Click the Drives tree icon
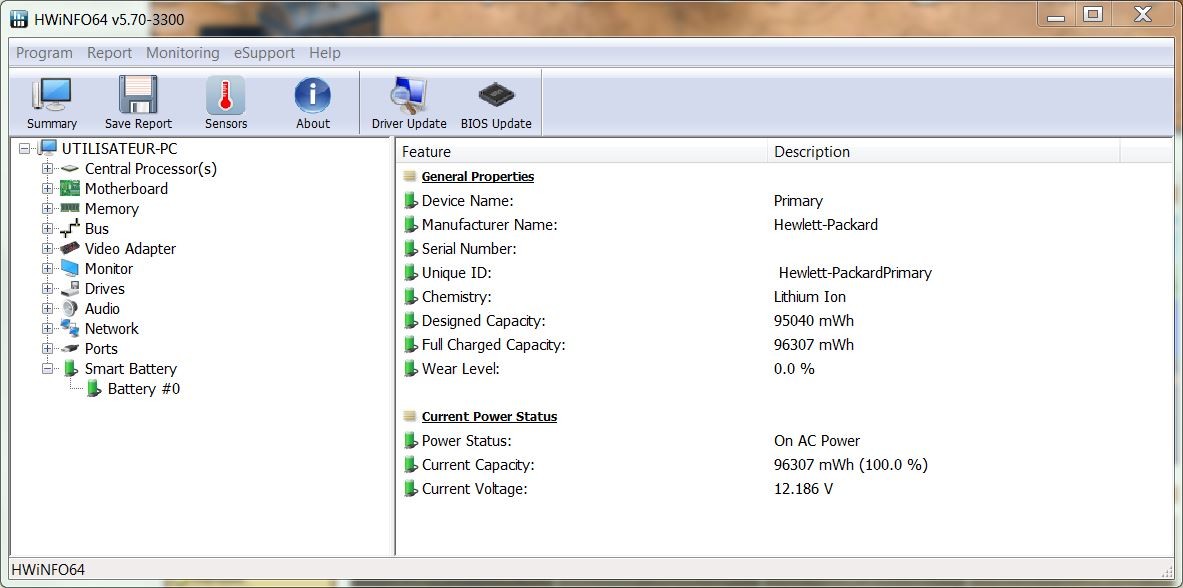 coord(69,288)
